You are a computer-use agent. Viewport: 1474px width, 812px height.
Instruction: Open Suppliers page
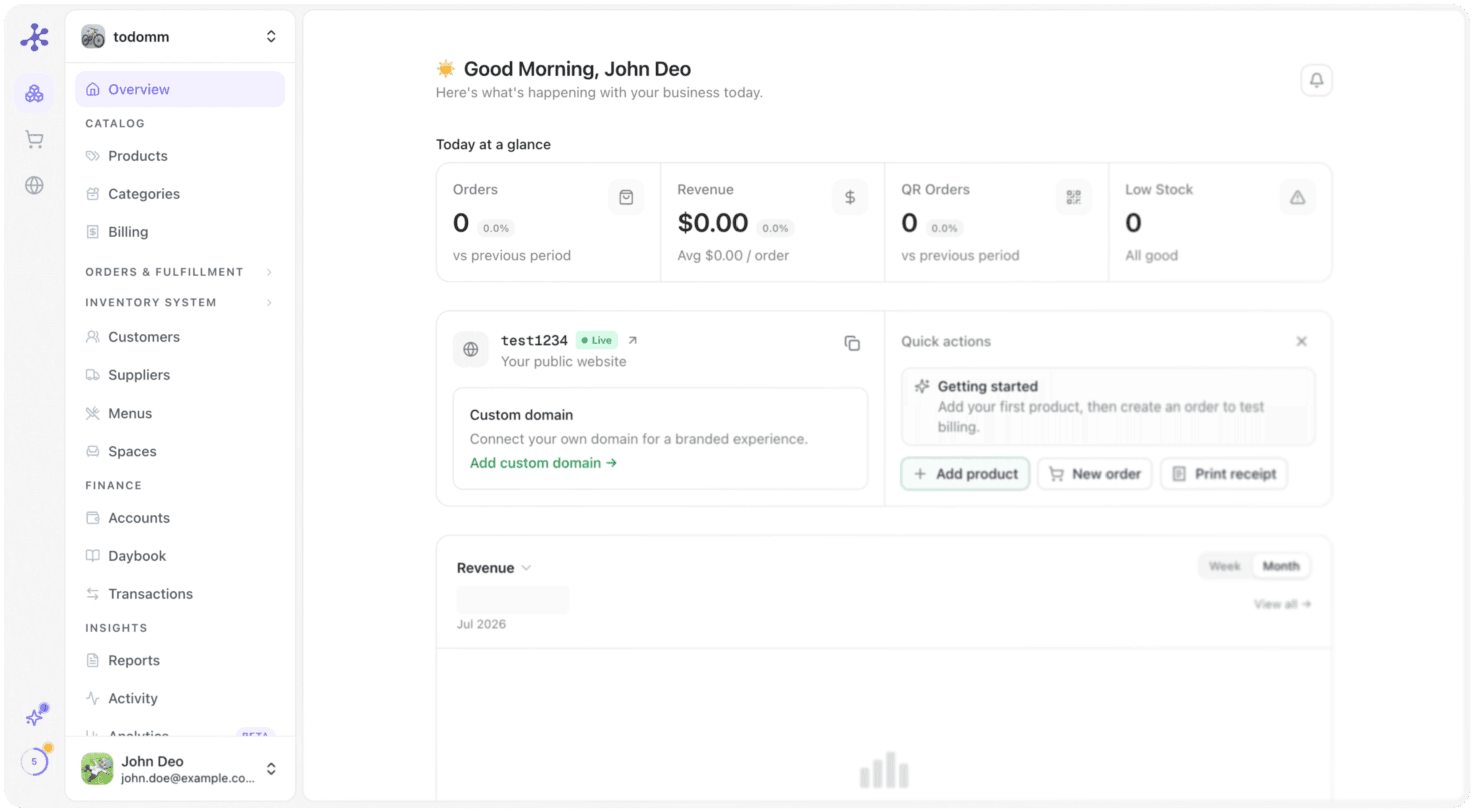click(x=180, y=375)
